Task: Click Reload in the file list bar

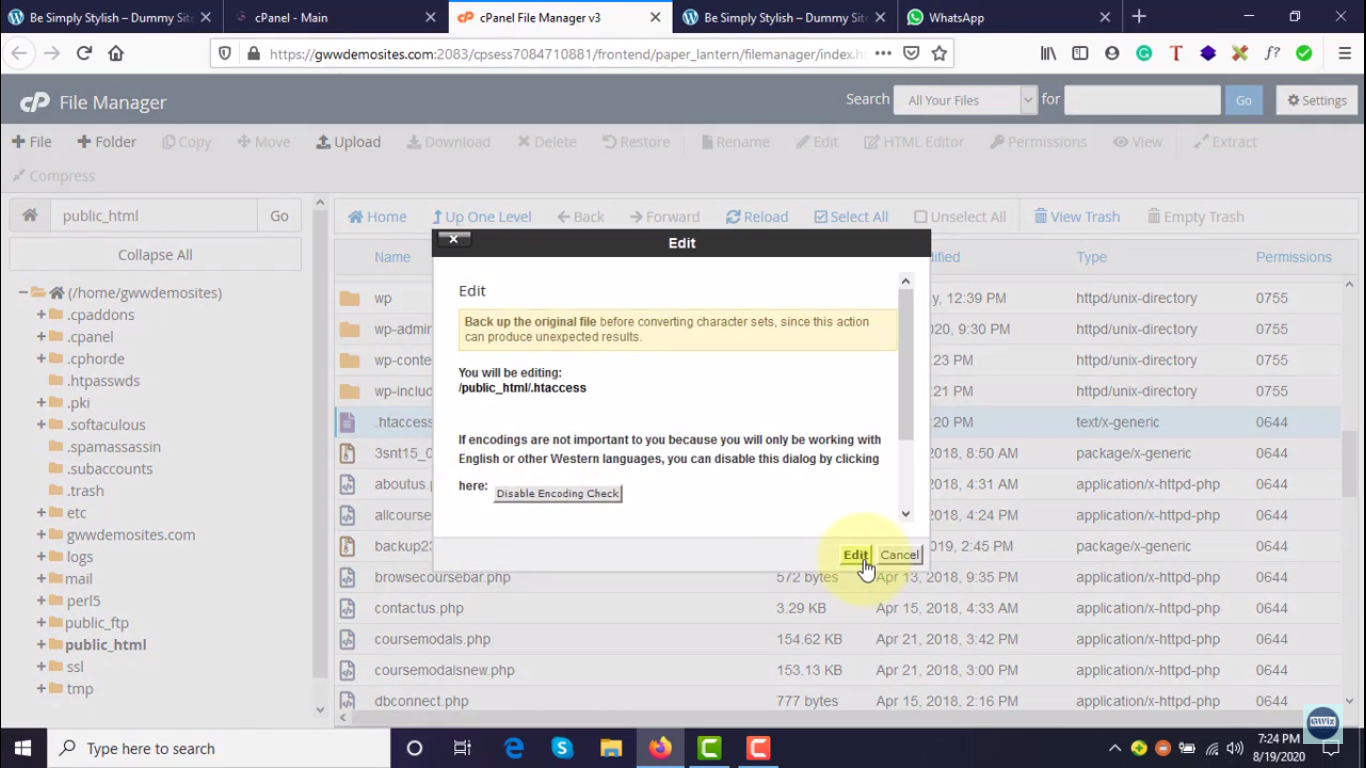Action: [x=757, y=217]
